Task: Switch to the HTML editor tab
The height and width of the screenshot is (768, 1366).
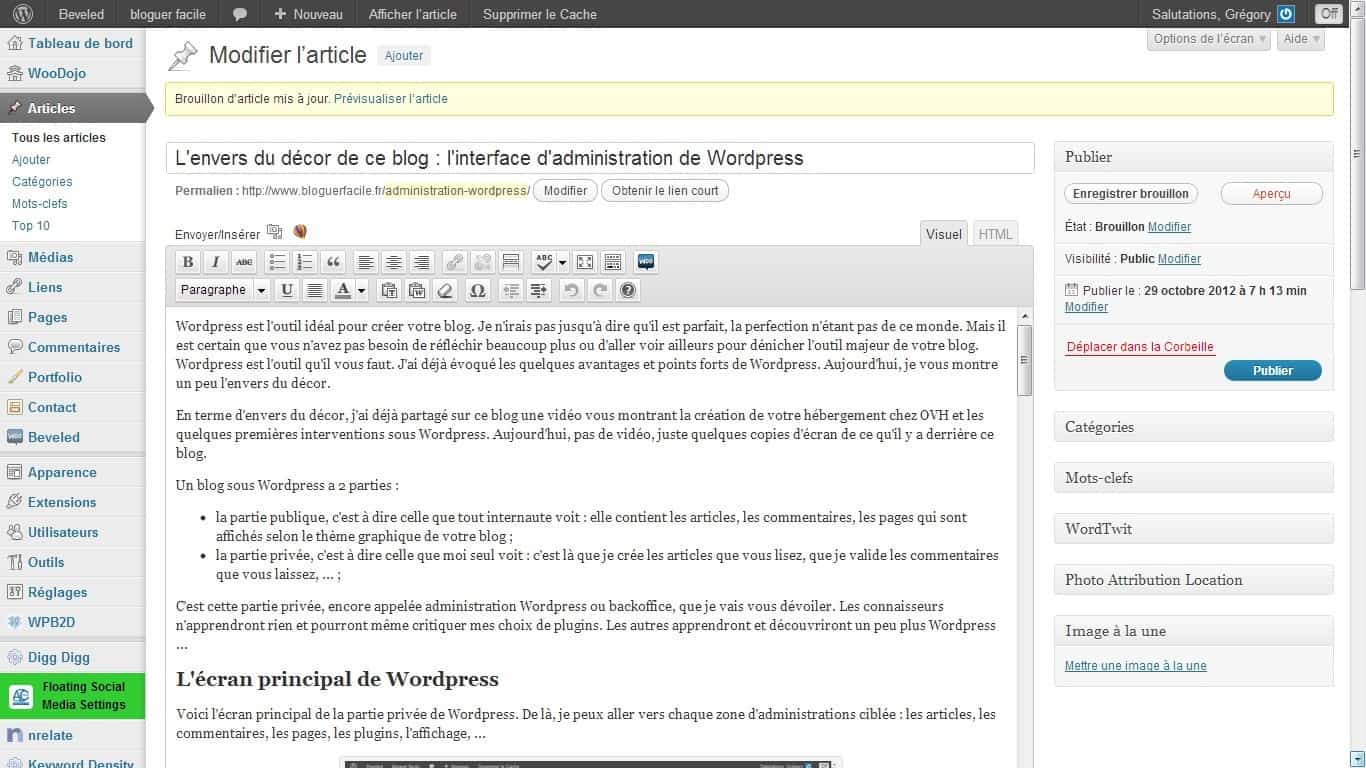Action: click(x=995, y=234)
